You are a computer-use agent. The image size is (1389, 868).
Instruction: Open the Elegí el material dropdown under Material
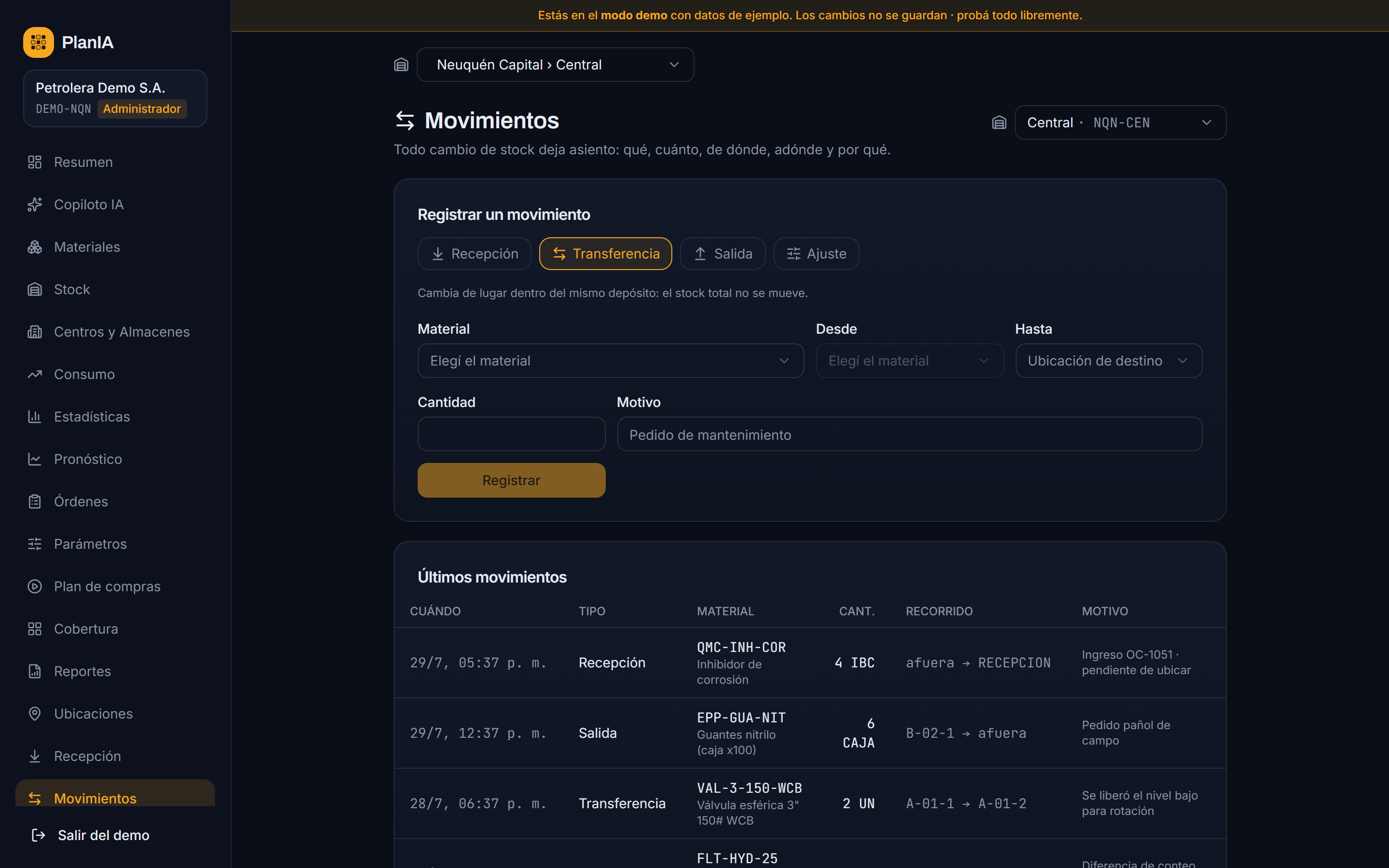point(610,361)
